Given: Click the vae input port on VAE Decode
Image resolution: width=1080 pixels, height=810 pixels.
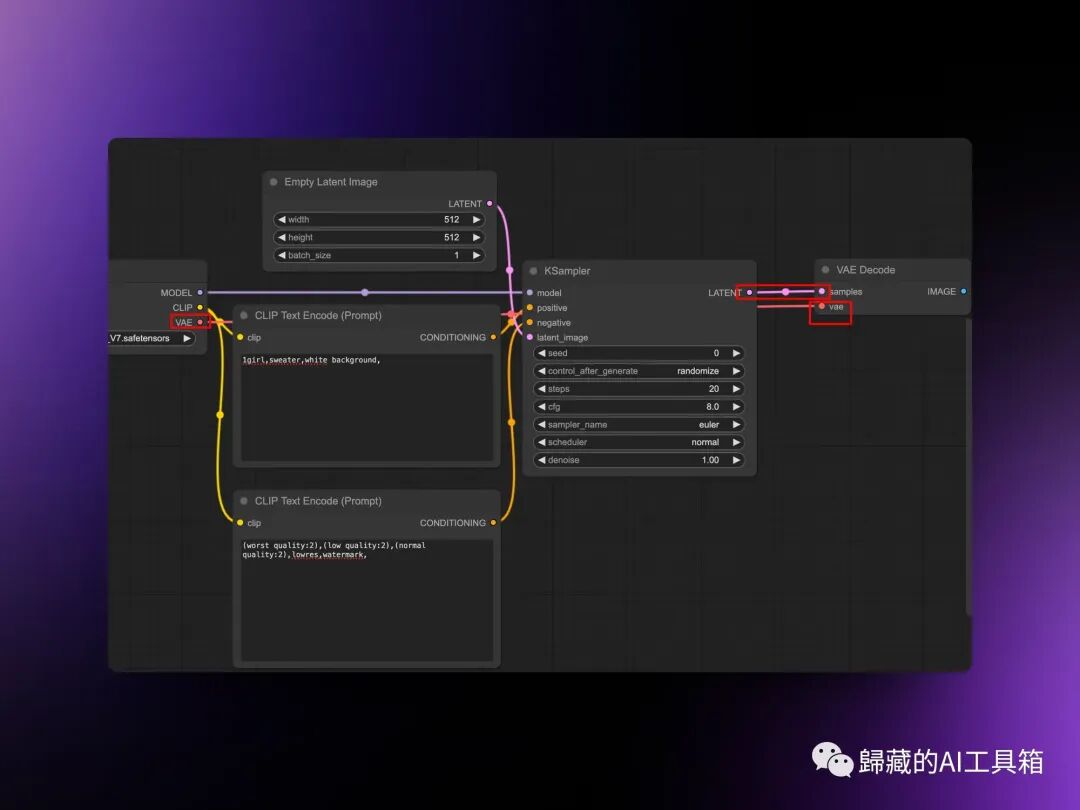Looking at the screenshot, I should [x=822, y=307].
